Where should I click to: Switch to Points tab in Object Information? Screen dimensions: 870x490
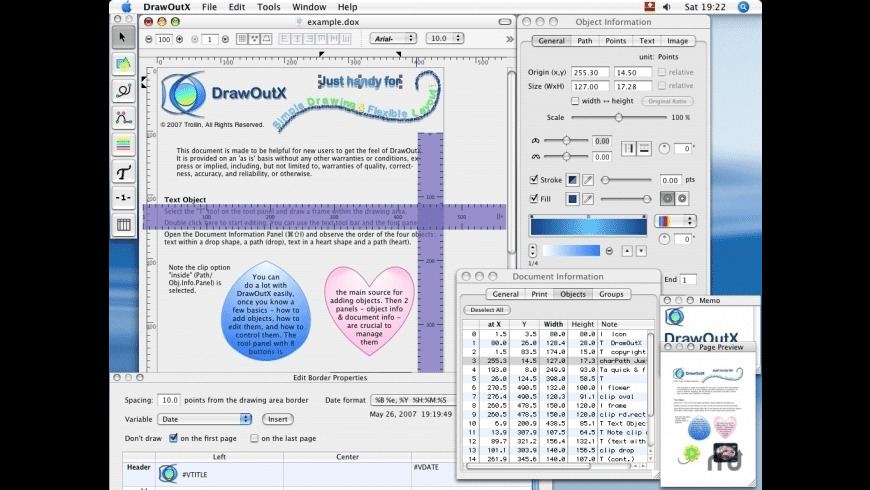click(x=615, y=41)
